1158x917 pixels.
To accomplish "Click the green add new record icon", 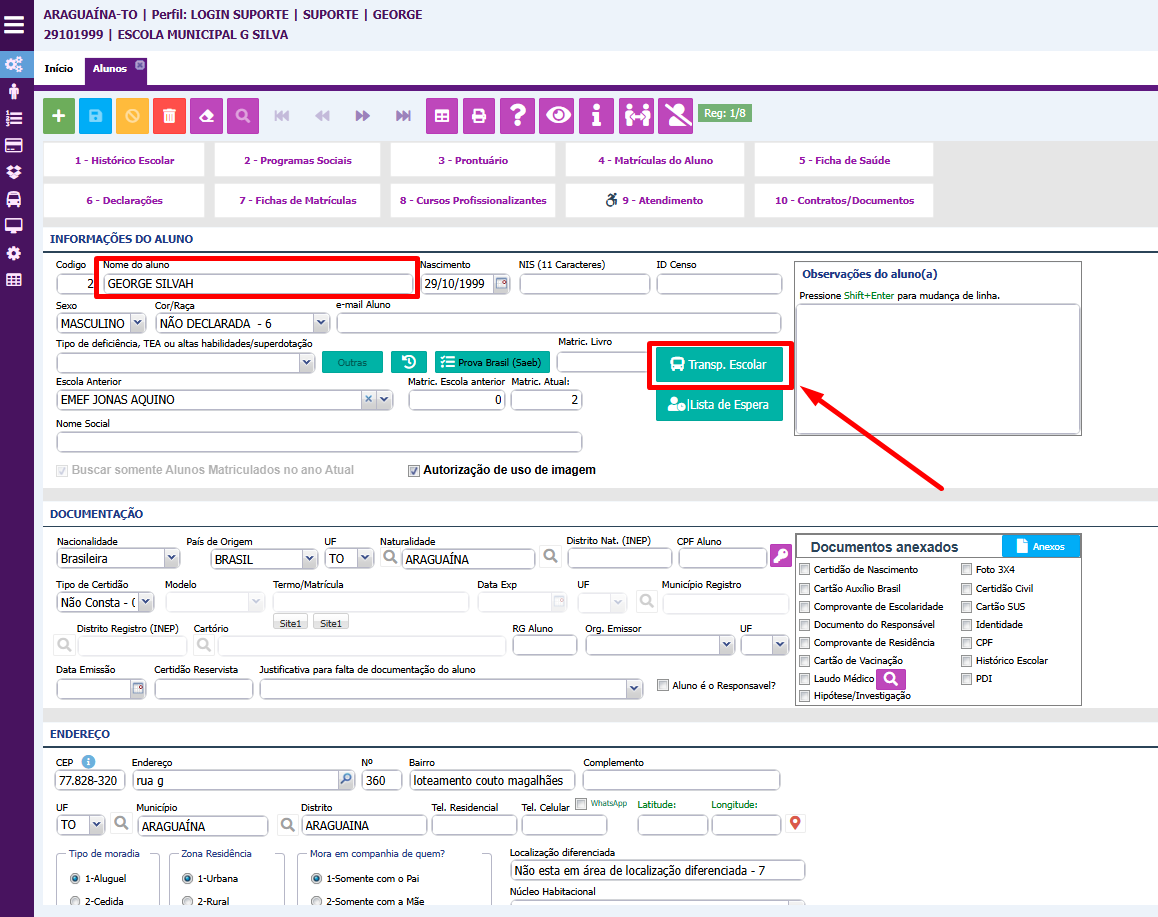I will click(58, 116).
